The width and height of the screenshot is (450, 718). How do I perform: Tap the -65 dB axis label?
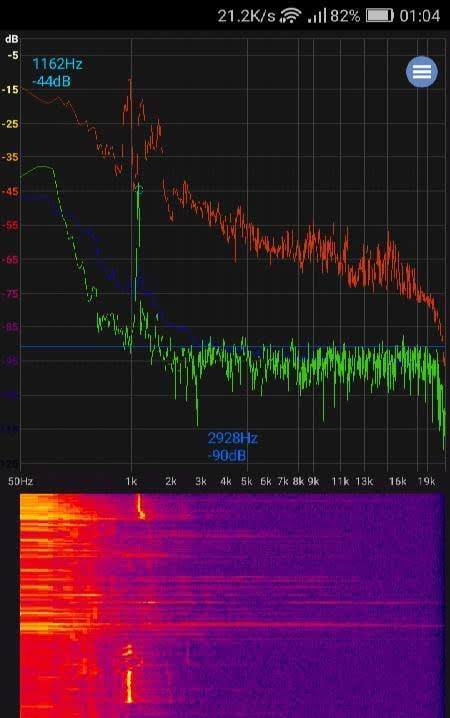[10, 260]
